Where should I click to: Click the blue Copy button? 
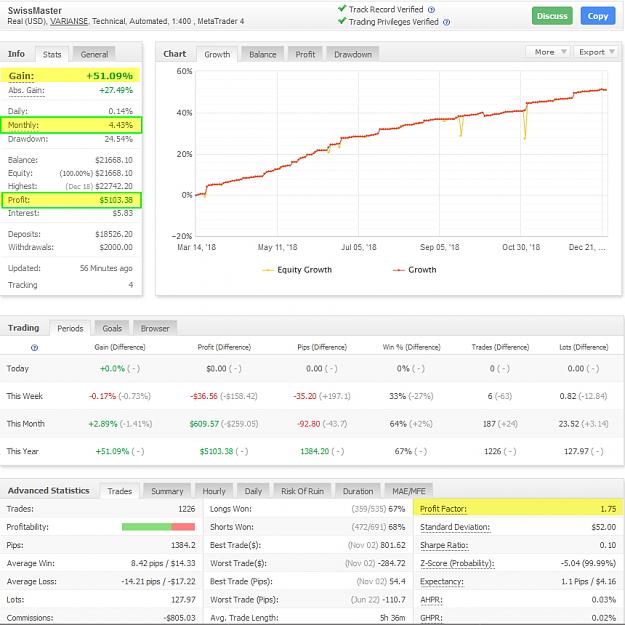pyautogui.click(x=597, y=16)
